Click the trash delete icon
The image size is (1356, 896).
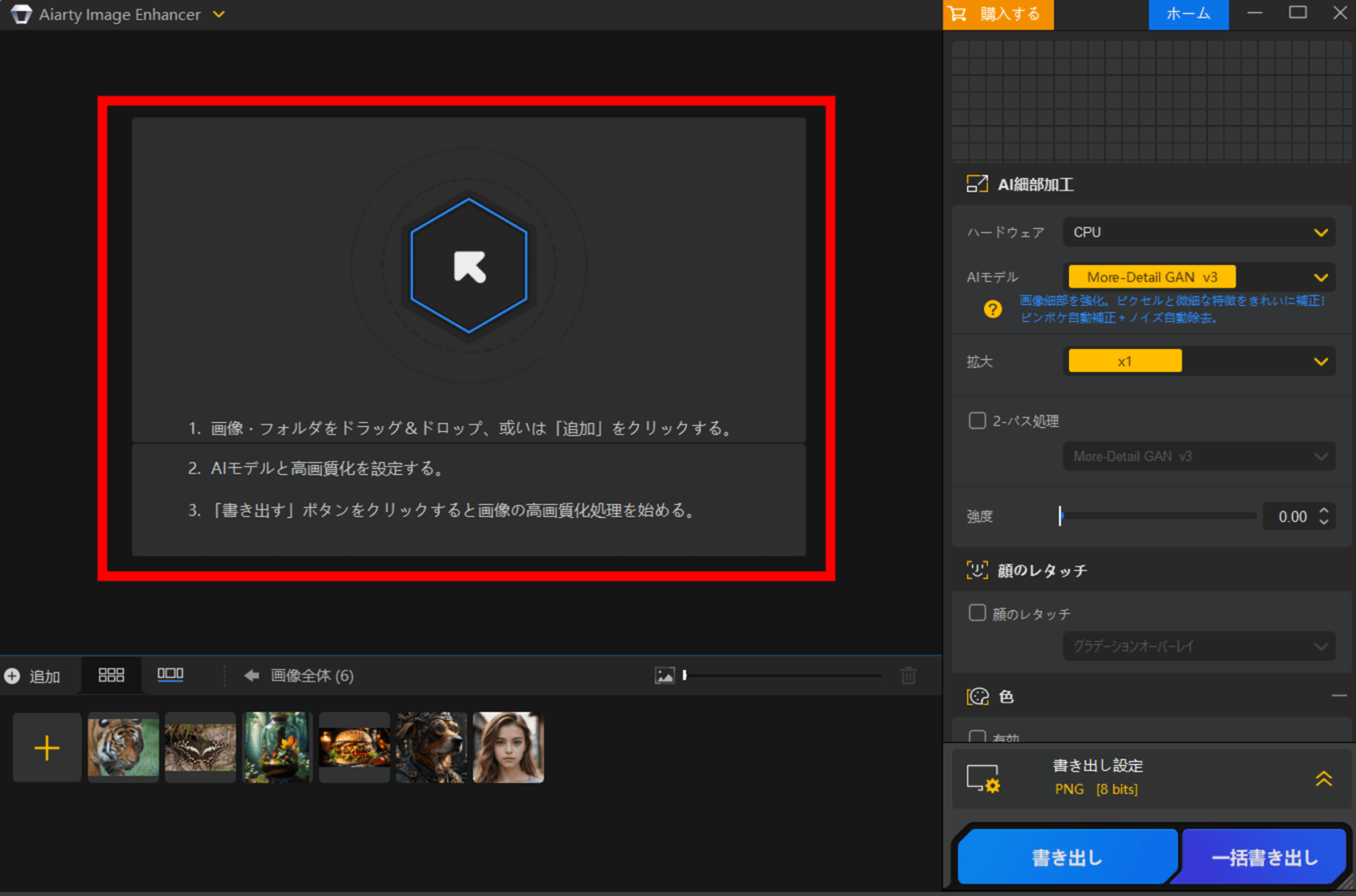pos(908,675)
